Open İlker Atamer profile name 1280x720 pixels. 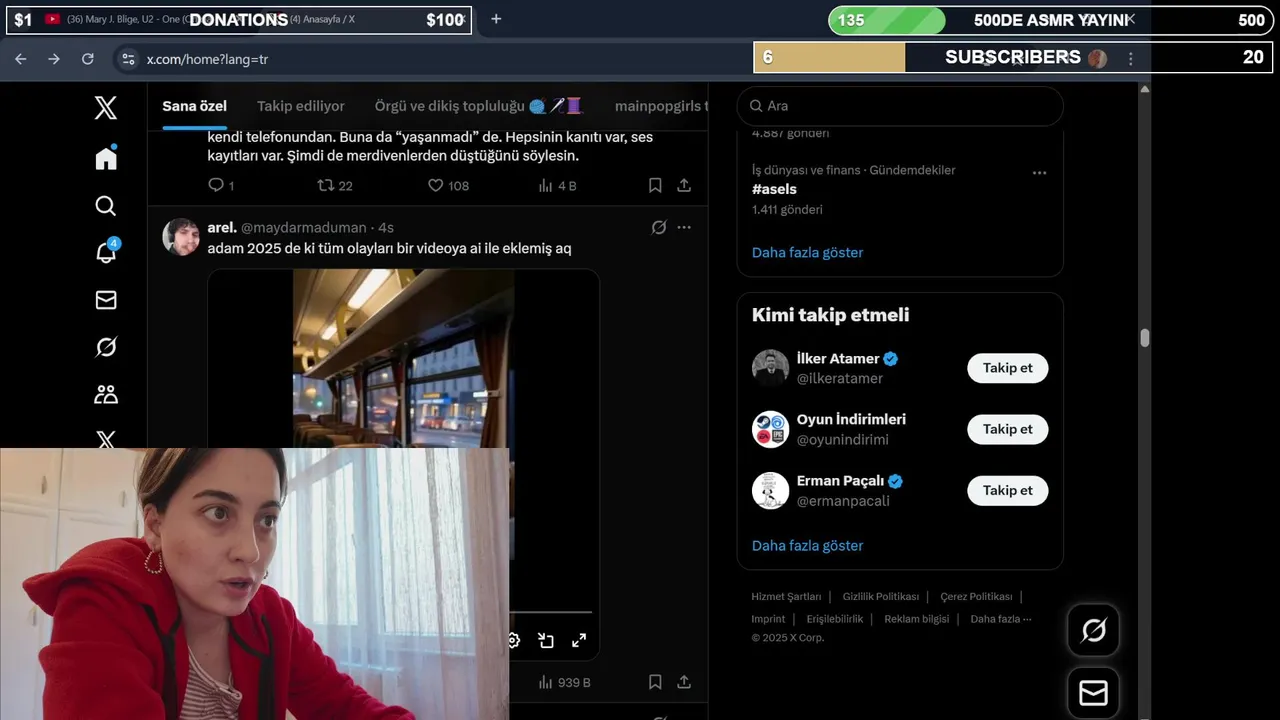(838, 359)
